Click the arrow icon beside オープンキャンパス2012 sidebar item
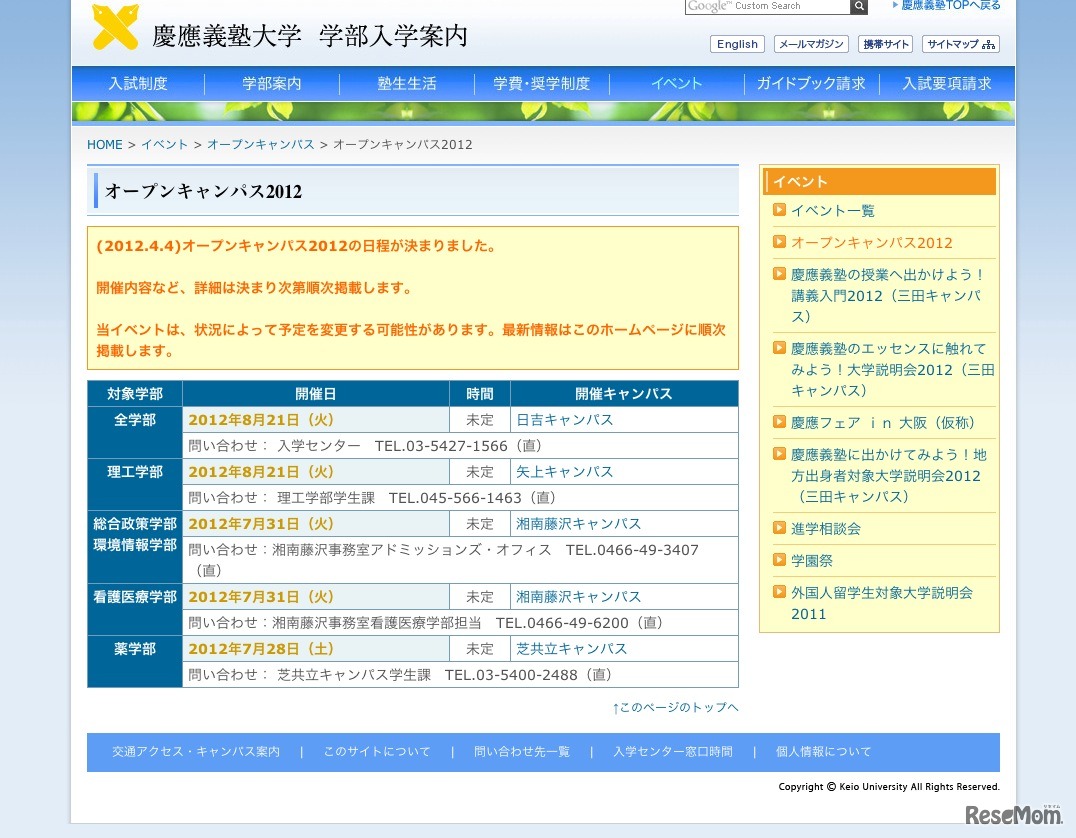 pos(779,242)
